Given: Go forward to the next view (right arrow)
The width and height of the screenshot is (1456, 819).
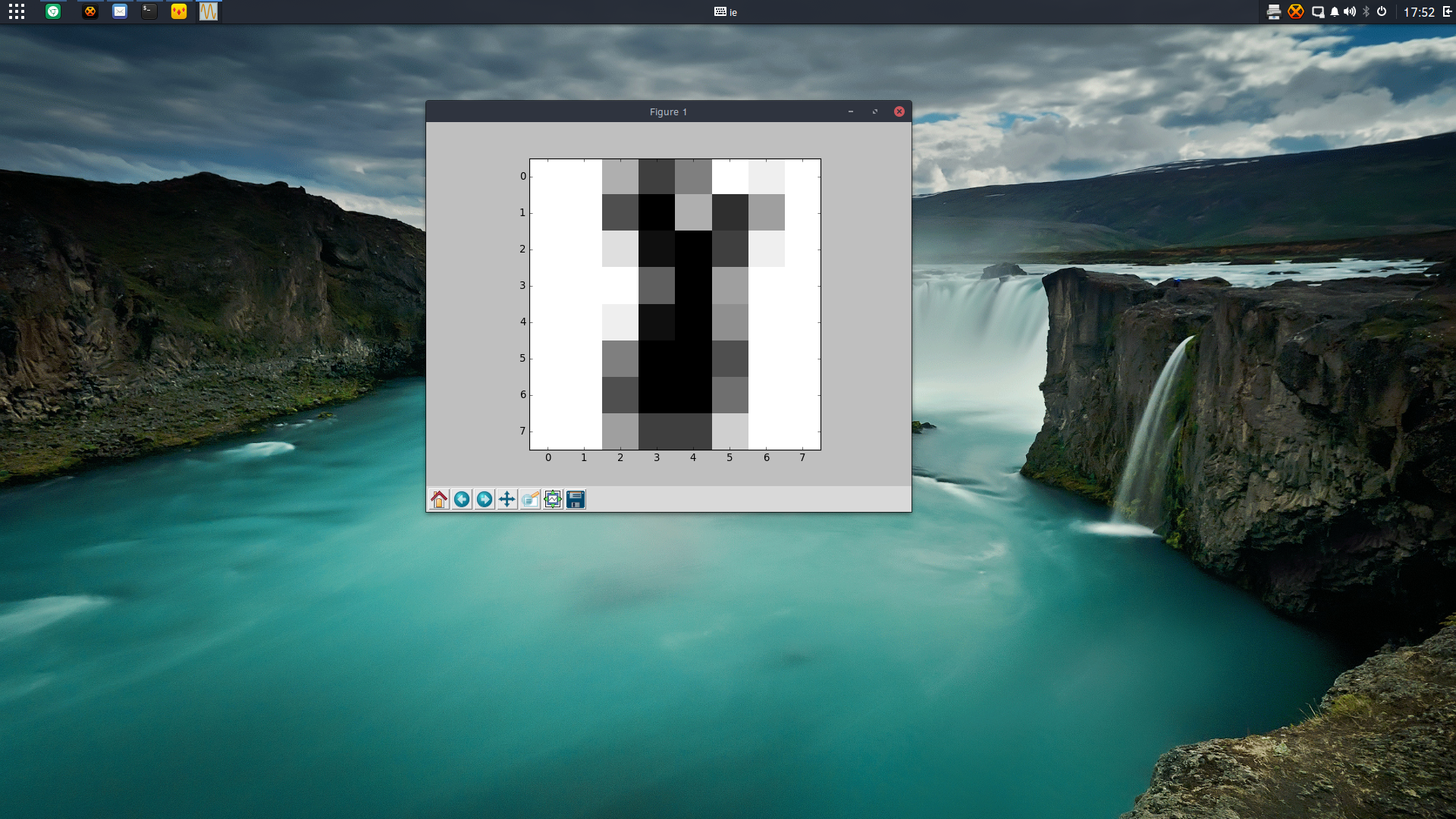Looking at the screenshot, I should coord(485,499).
